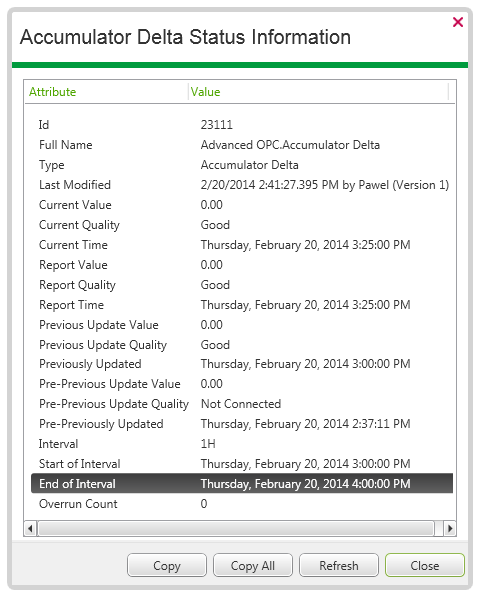Refresh the status information
Image resolution: width=480 pixels, height=597 pixels.
click(x=339, y=565)
